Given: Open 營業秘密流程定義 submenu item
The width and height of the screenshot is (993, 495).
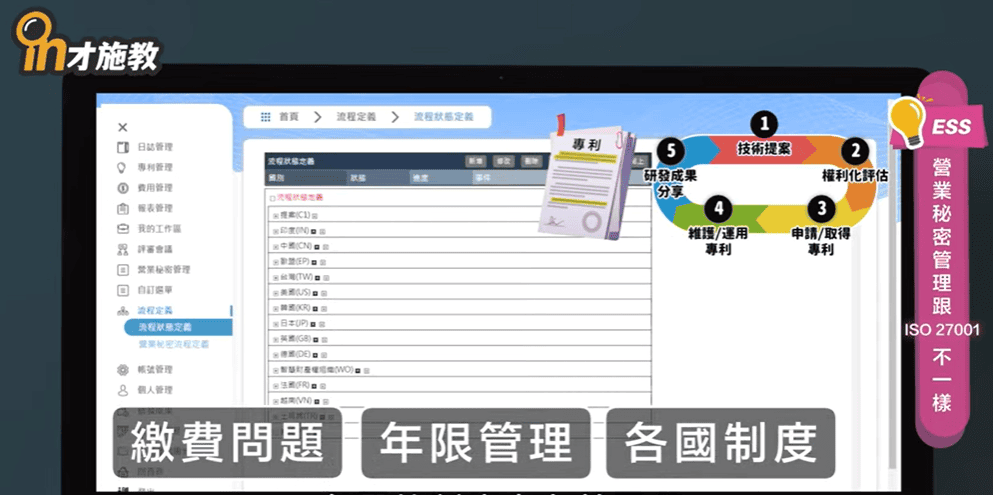Looking at the screenshot, I should click(173, 344).
